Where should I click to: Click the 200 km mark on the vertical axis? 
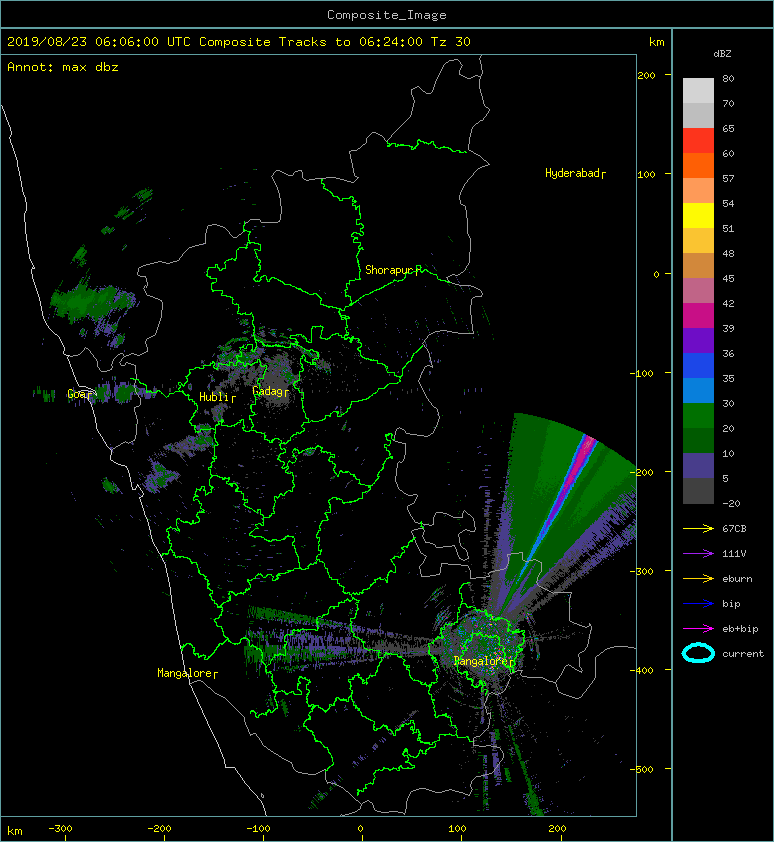(x=646, y=75)
